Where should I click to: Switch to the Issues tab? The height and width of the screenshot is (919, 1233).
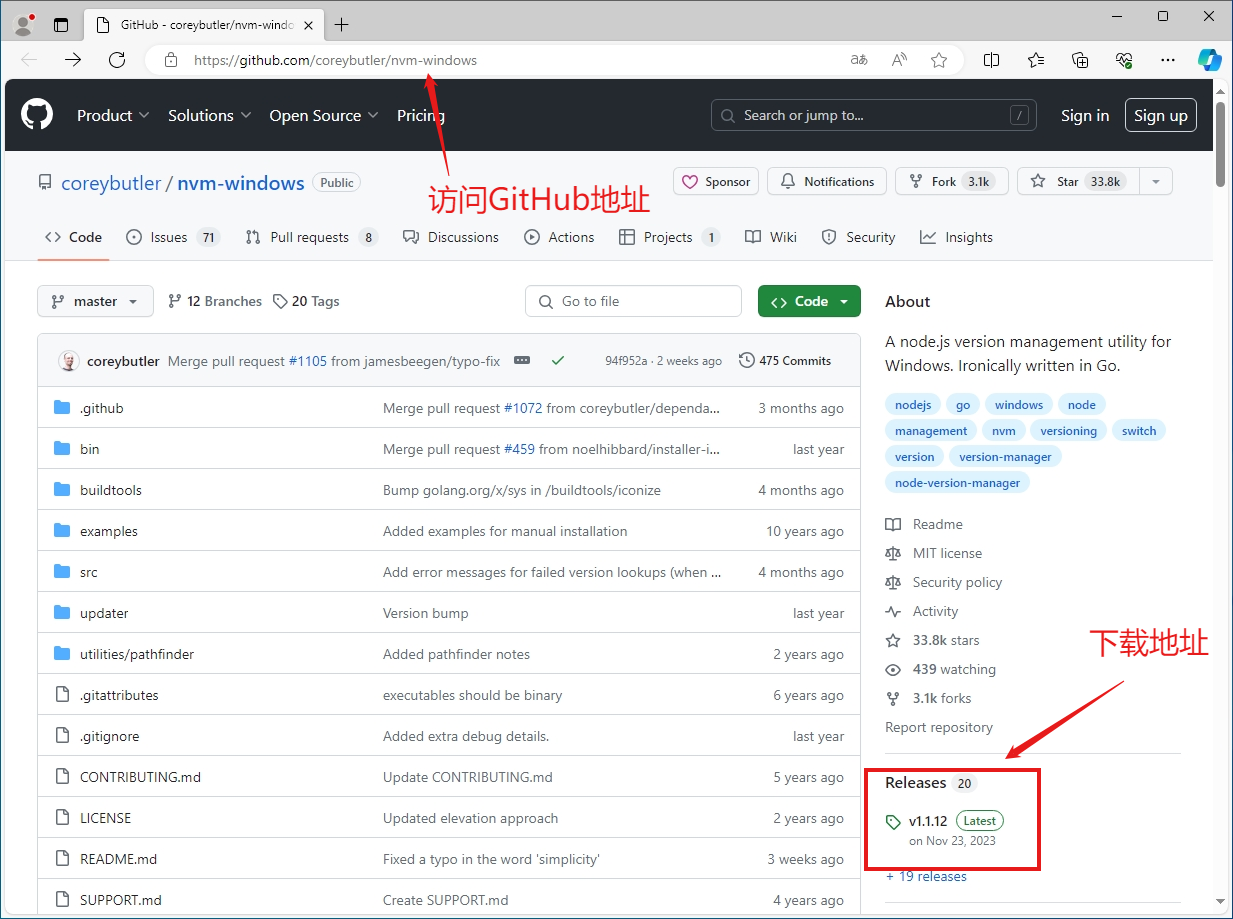click(173, 237)
